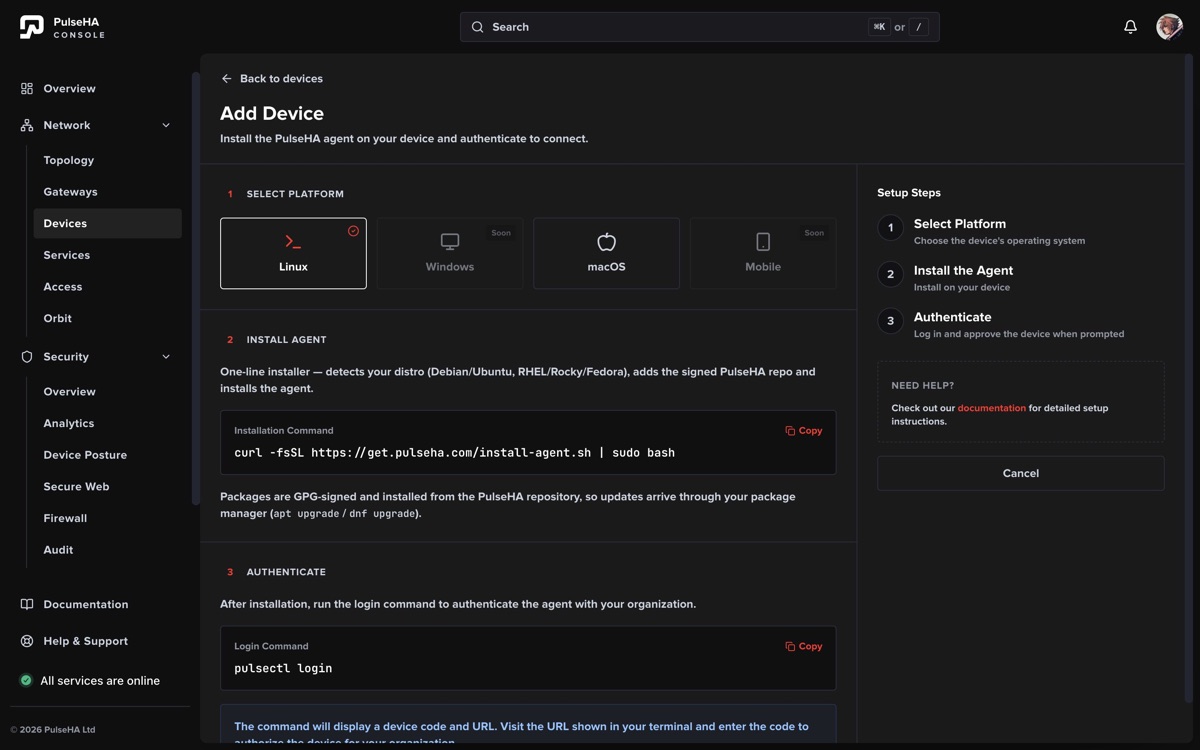Click the Documentation book icon
This screenshot has height=750, width=1200.
tap(27, 605)
